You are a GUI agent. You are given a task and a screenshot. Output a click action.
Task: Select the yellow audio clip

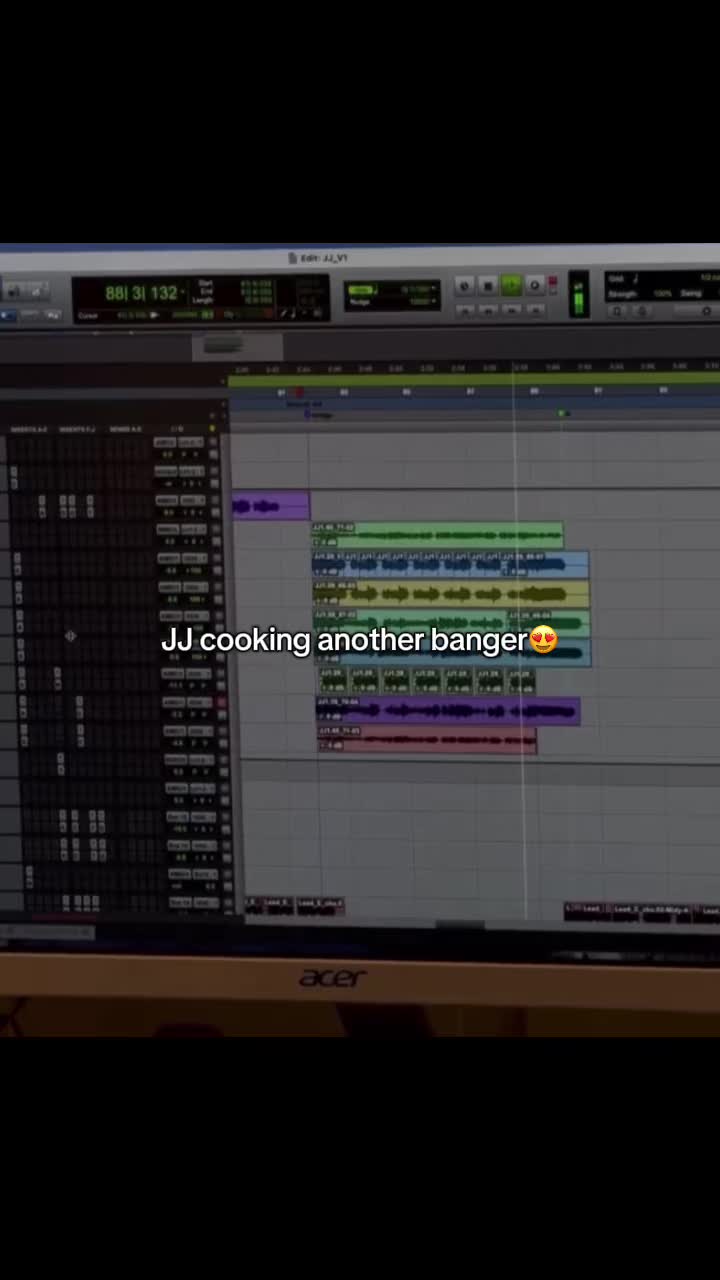click(x=450, y=593)
